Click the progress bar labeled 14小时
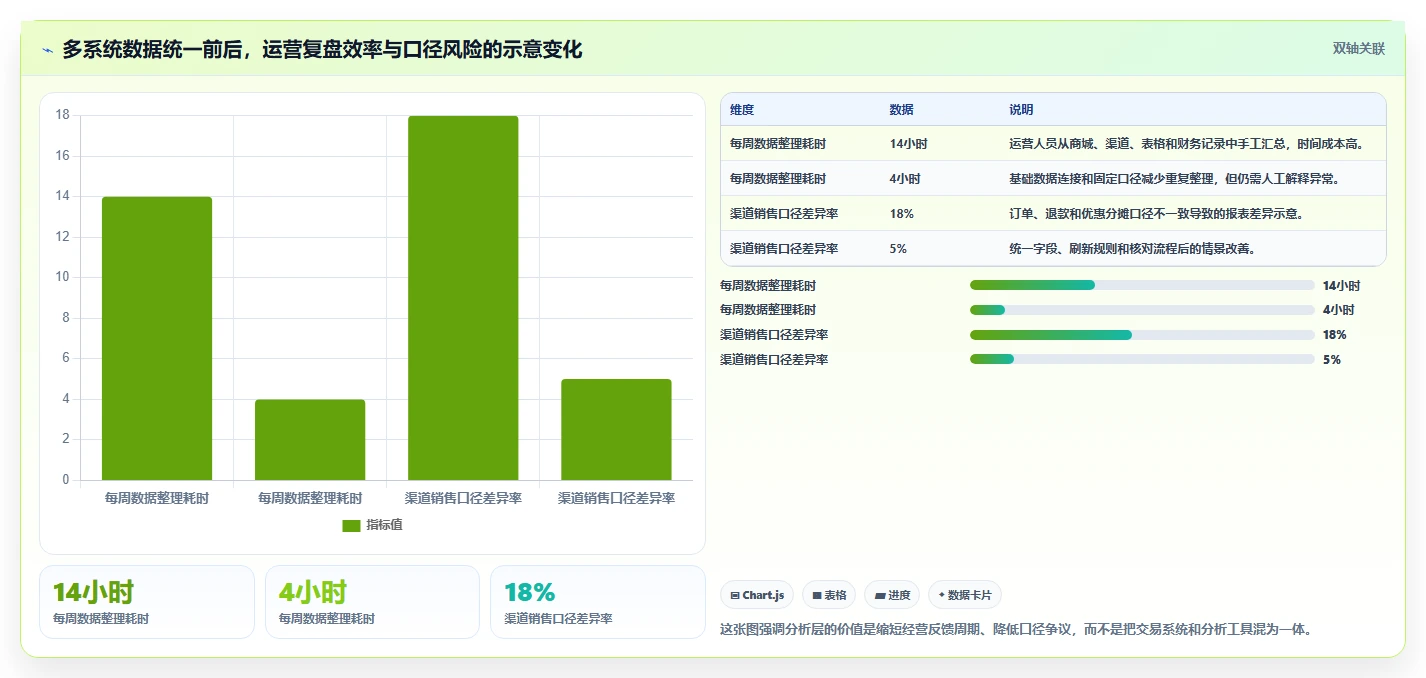The height and width of the screenshot is (678, 1426). [x=1142, y=285]
